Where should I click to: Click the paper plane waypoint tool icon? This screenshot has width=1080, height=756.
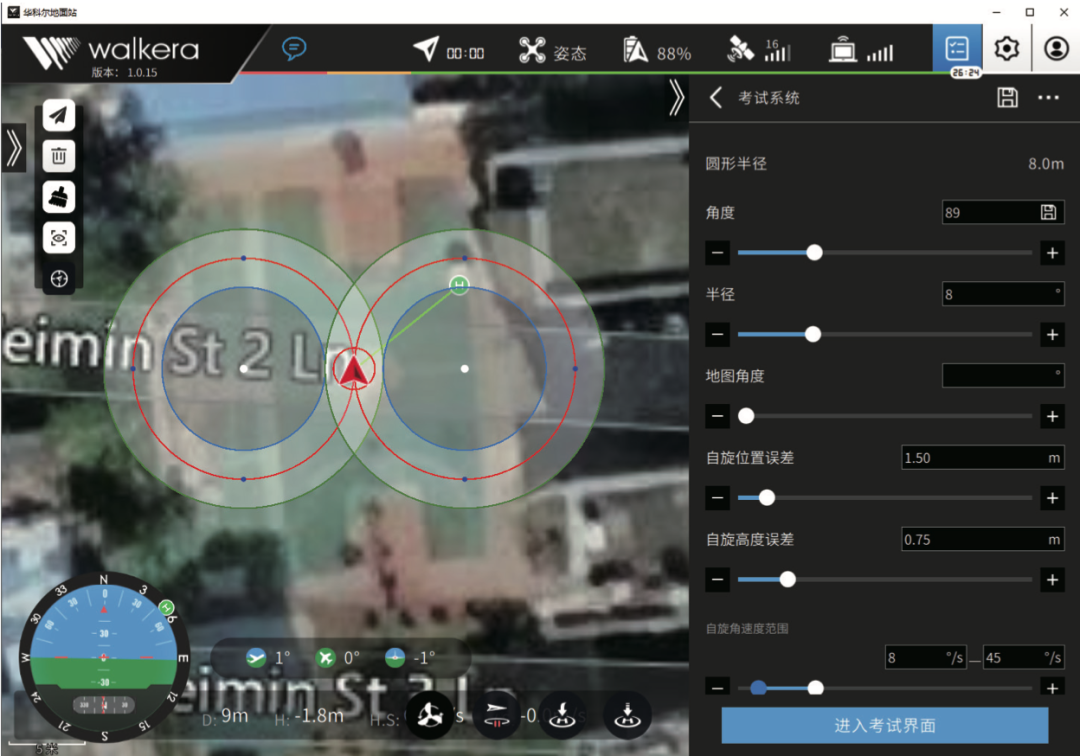[x=59, y=116]
